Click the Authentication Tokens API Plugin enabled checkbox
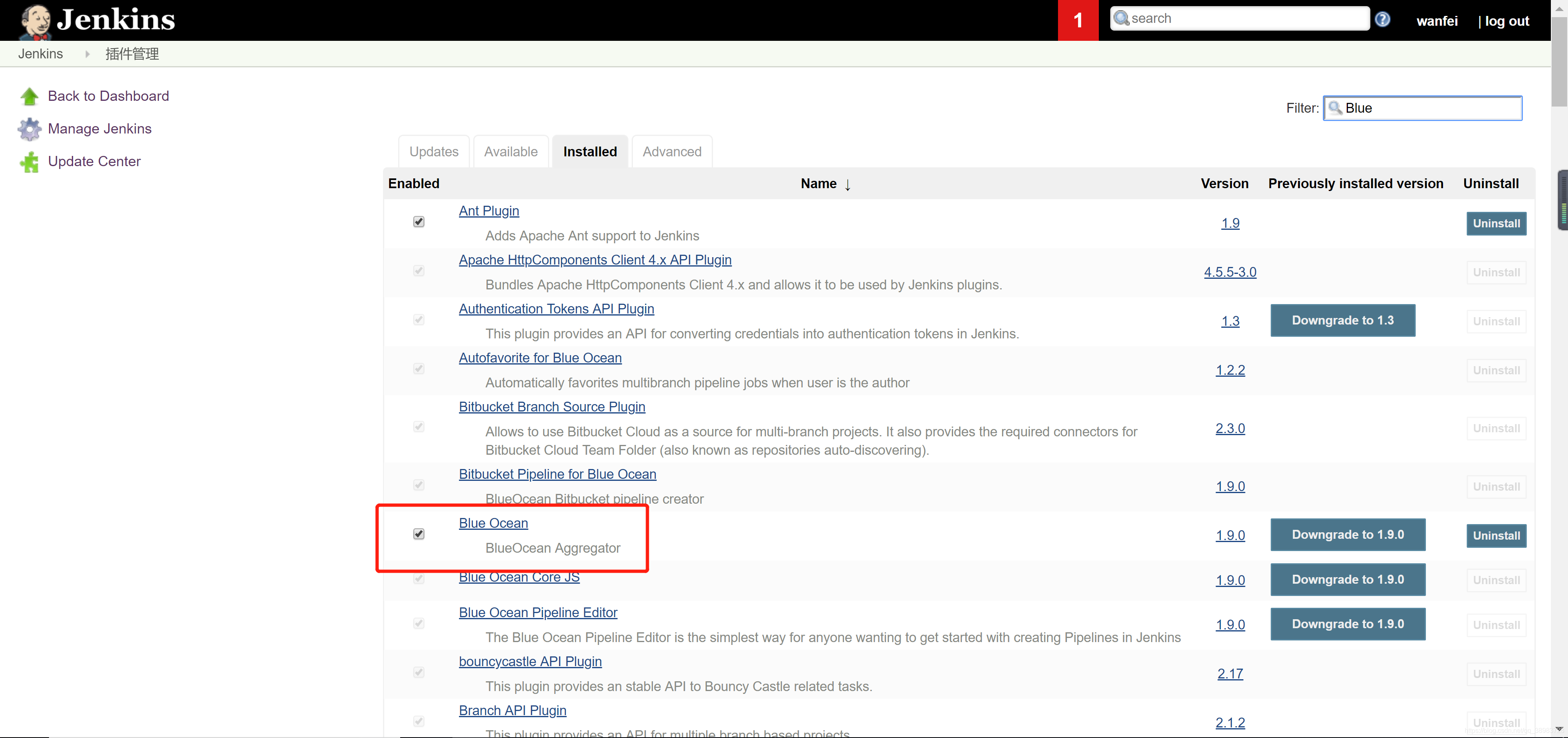The height and width of the screenshot is (738, 1568). tap(419, 320)
